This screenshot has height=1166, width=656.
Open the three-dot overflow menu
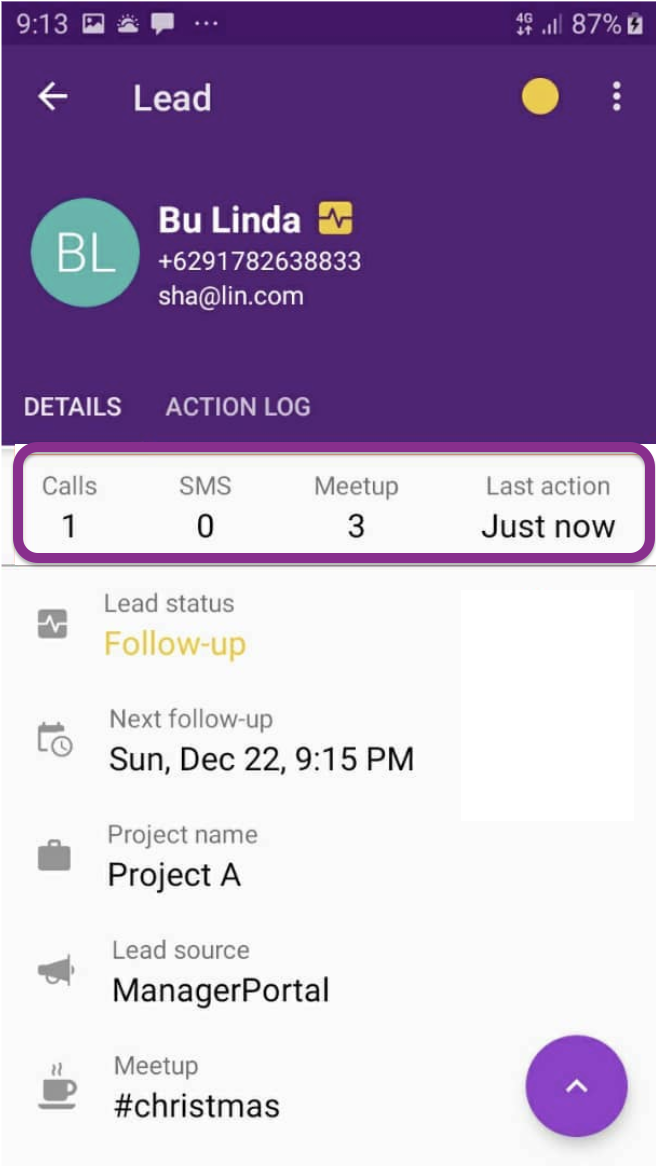616,97
